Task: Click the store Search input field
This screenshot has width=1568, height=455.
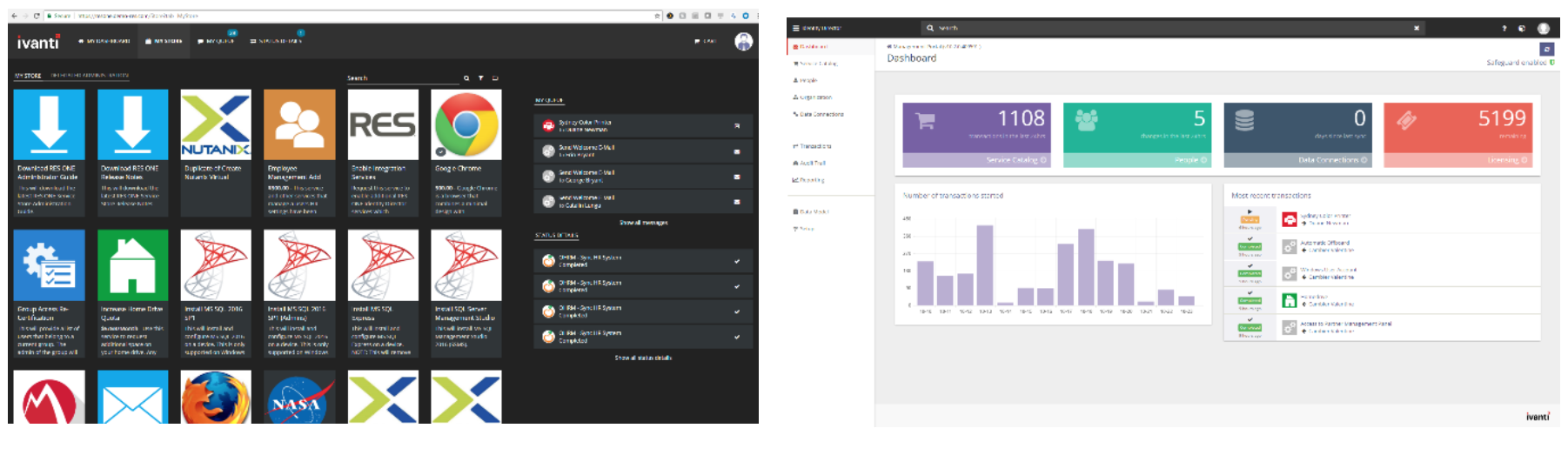Action: tap(402, 78)
